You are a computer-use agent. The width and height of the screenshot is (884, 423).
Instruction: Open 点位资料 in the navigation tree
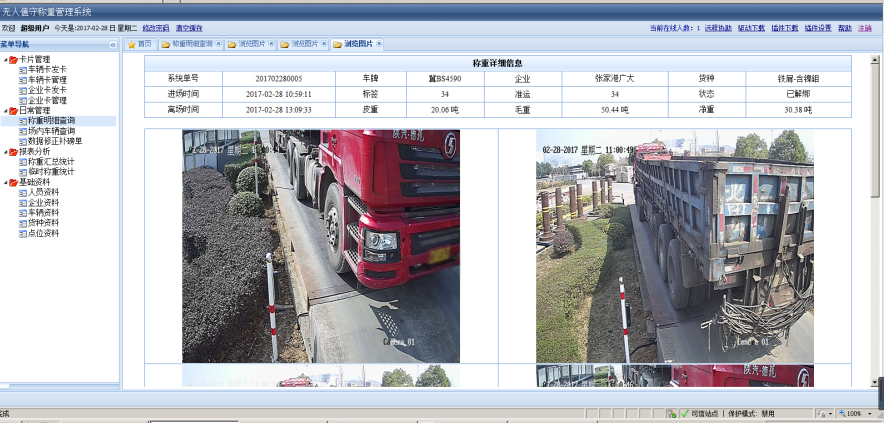[x=43, y=233]
